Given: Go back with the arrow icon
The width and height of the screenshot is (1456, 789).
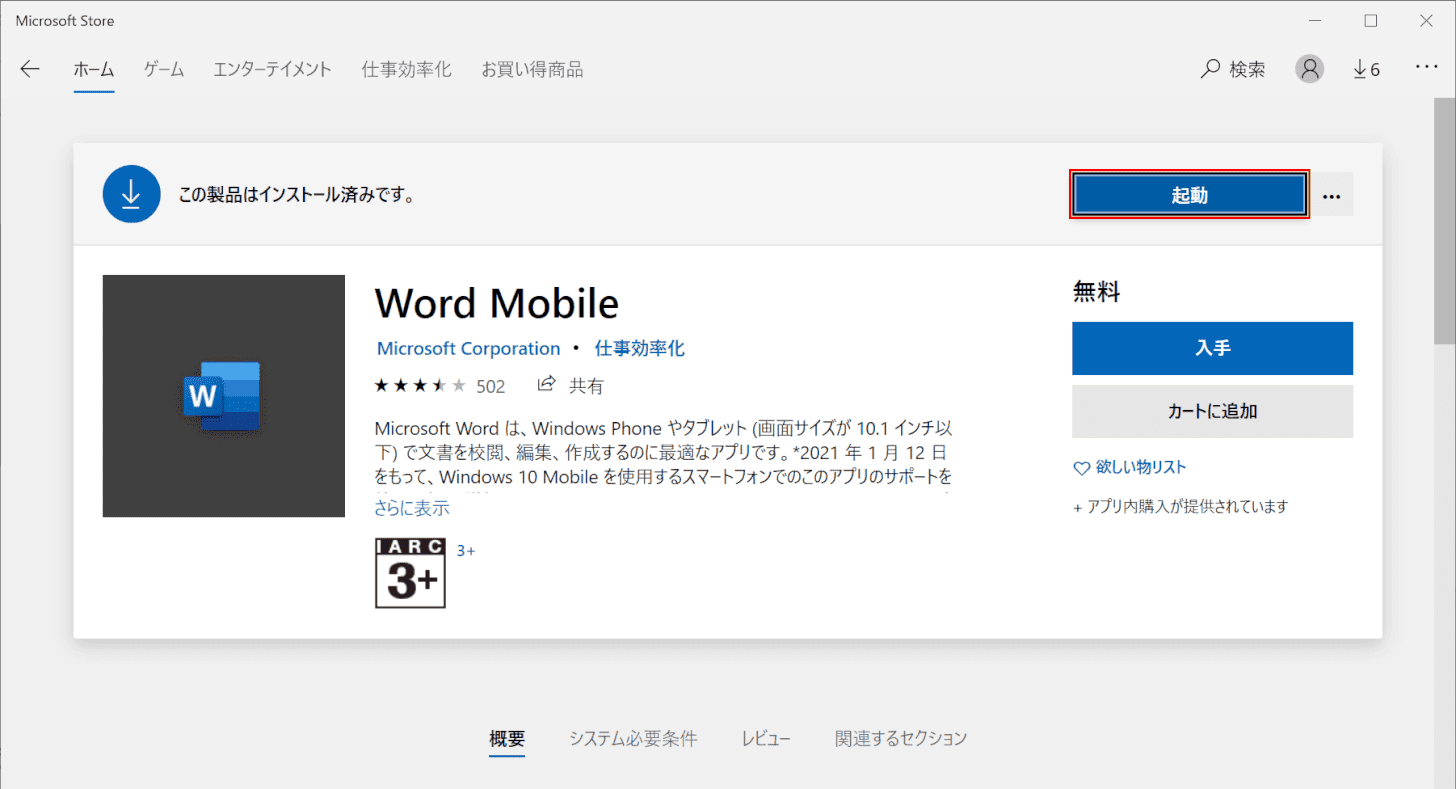Looking at the screenshot, I should tap(30, 69).
